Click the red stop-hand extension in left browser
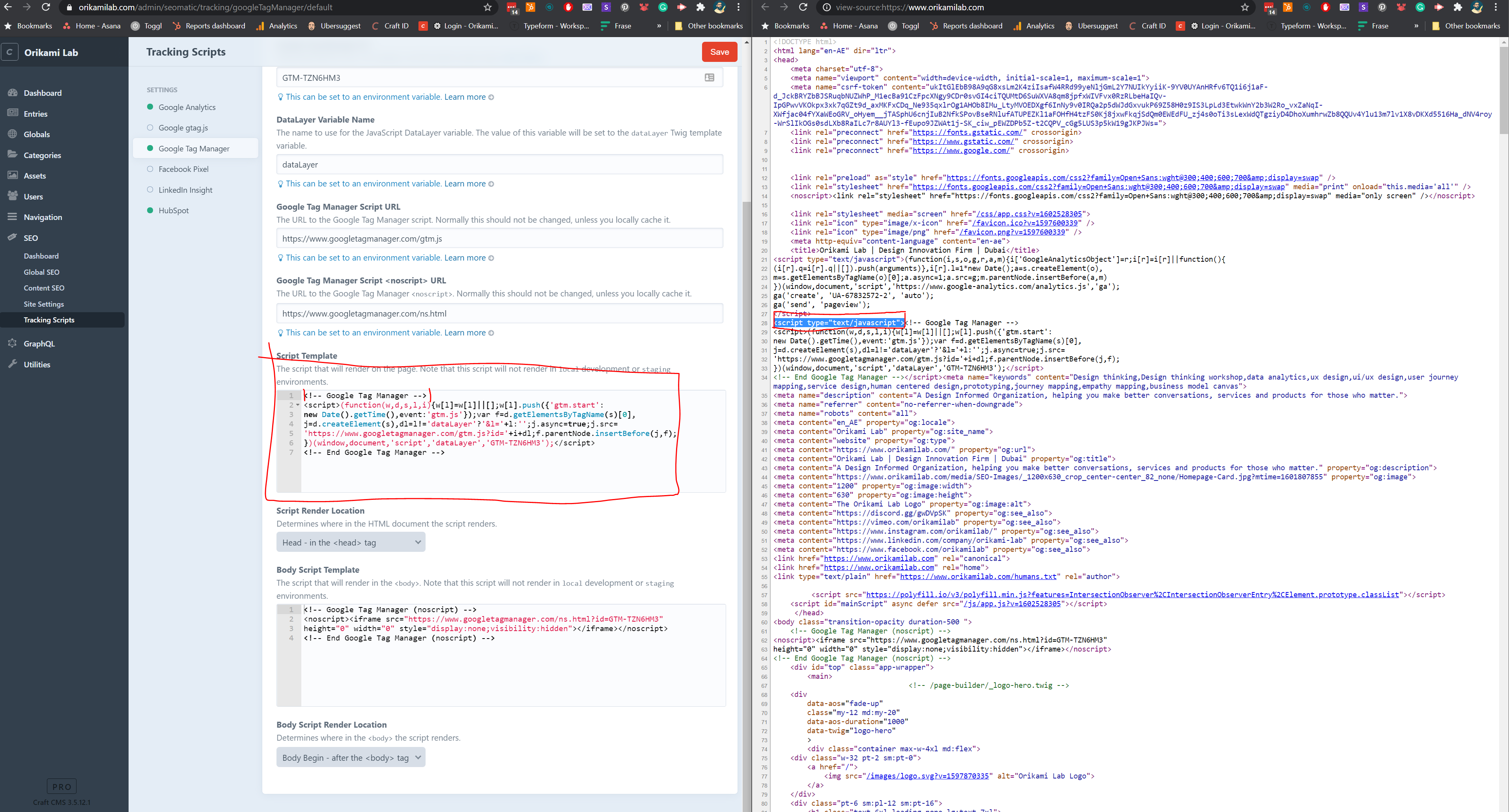Image resolution: width=1509 pixels, height=812 pixels. pos(568,7)
